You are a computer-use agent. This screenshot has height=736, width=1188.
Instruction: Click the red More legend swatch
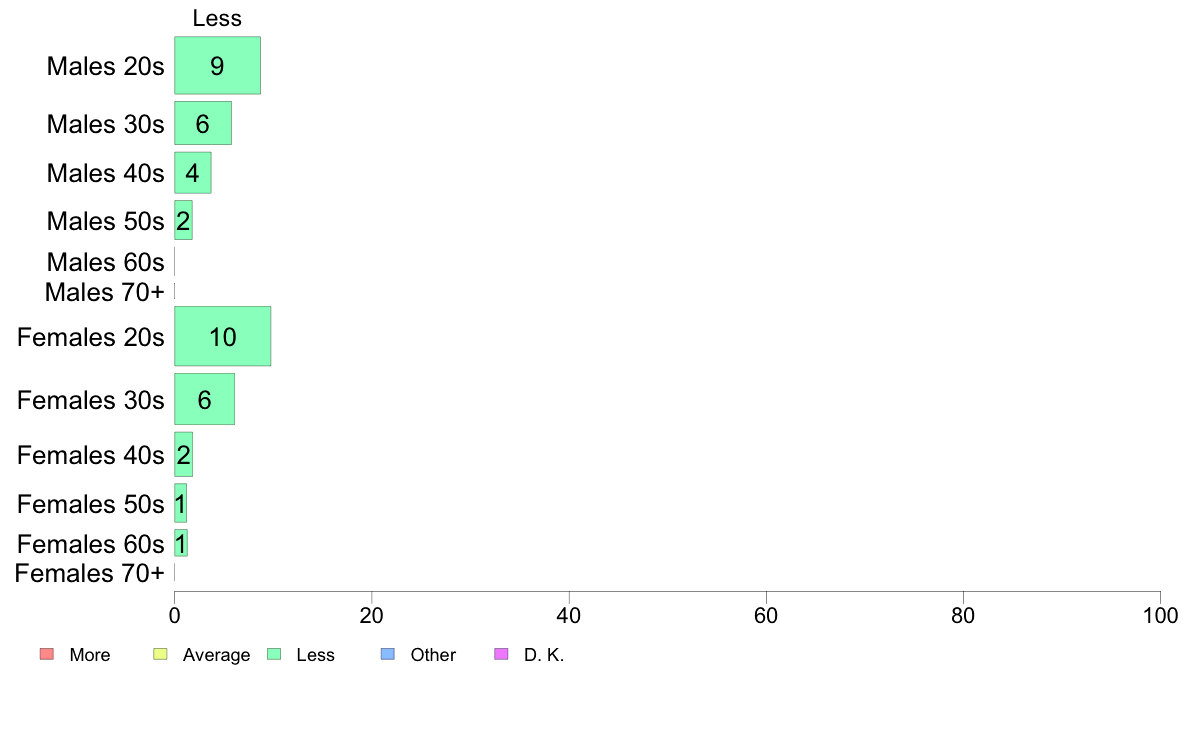[47, 654]
